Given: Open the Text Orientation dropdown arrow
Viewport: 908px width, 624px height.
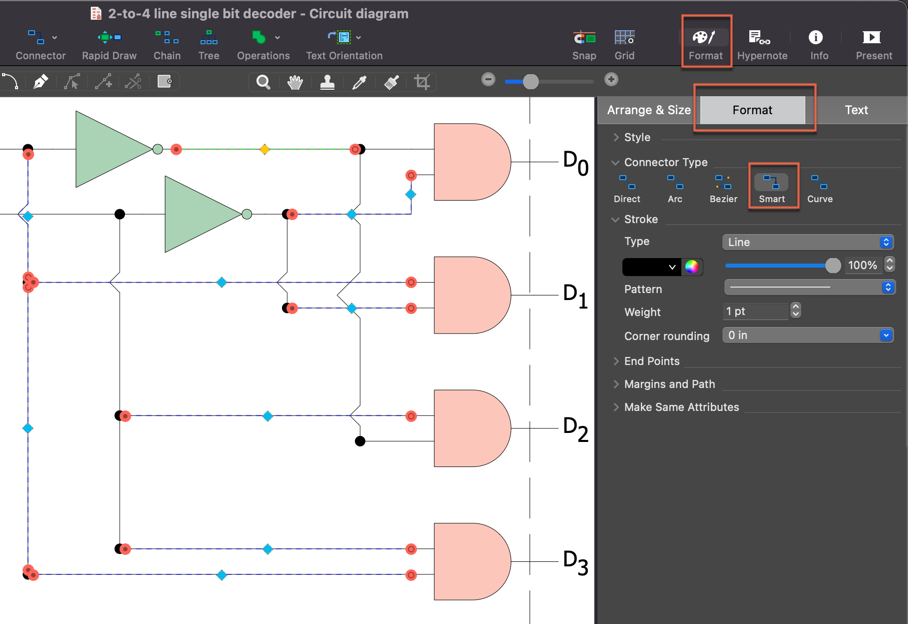Looking at the screenshot, I should pos(358,38).
